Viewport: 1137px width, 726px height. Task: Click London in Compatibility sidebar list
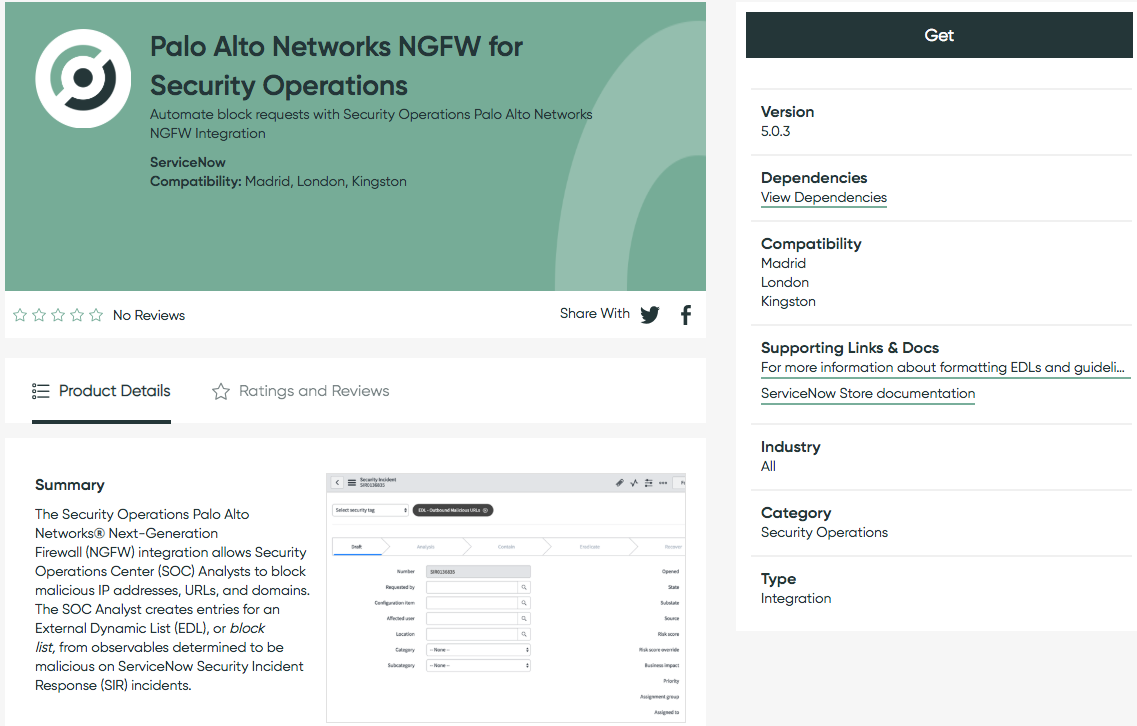point(785,282)
